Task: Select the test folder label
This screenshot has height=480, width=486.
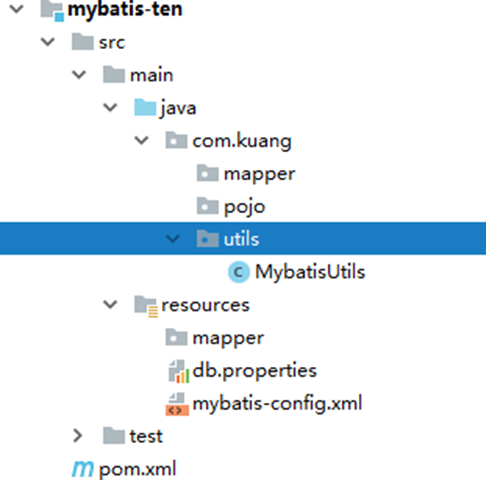Action: (146, 436)
